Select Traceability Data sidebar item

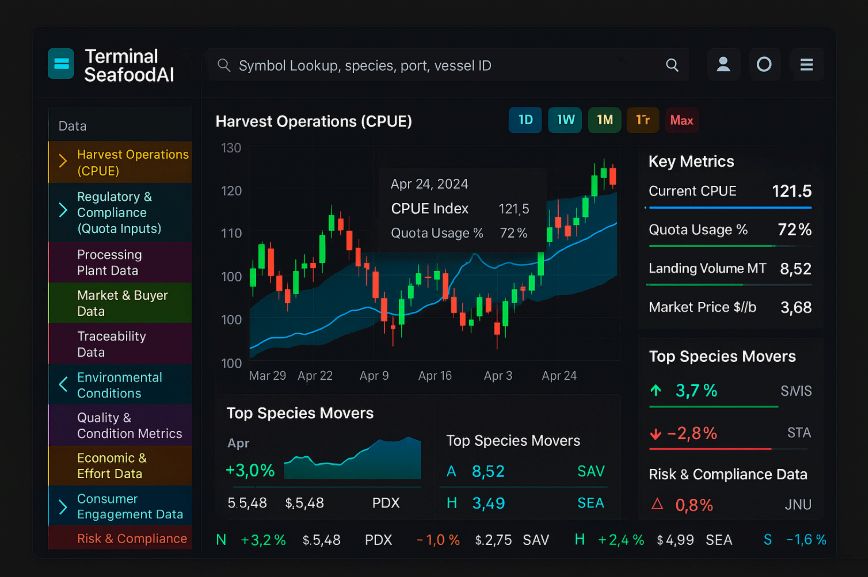click(x=111, y=344)
